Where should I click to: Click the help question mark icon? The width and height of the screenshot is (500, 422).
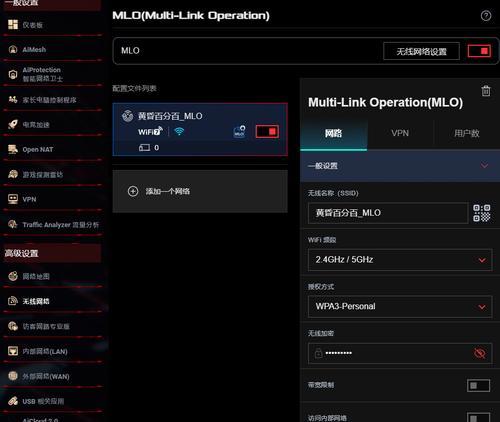[x=486, y=16]
